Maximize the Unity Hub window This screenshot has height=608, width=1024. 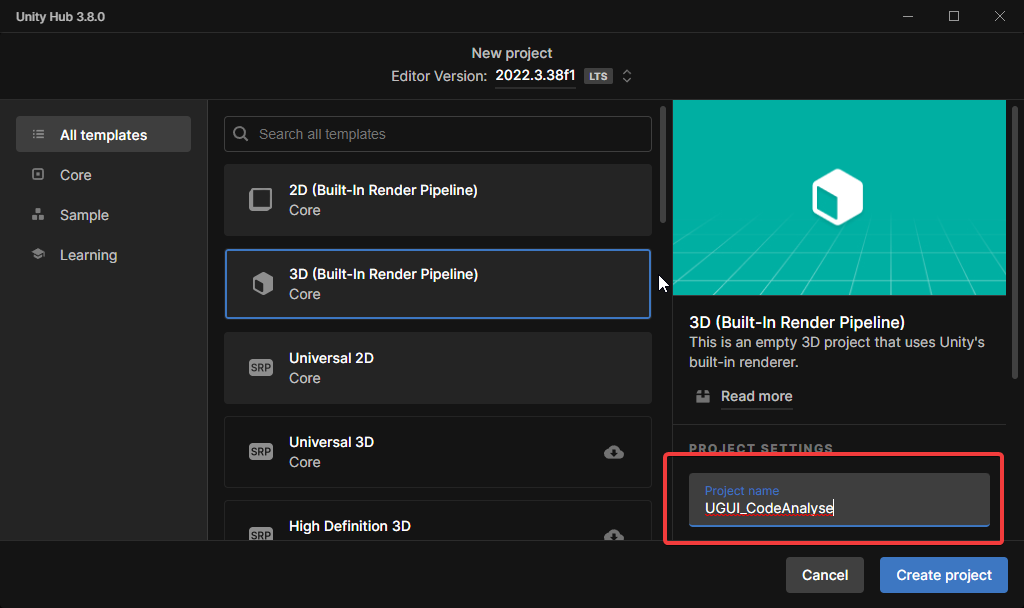[x=954, y=16]
